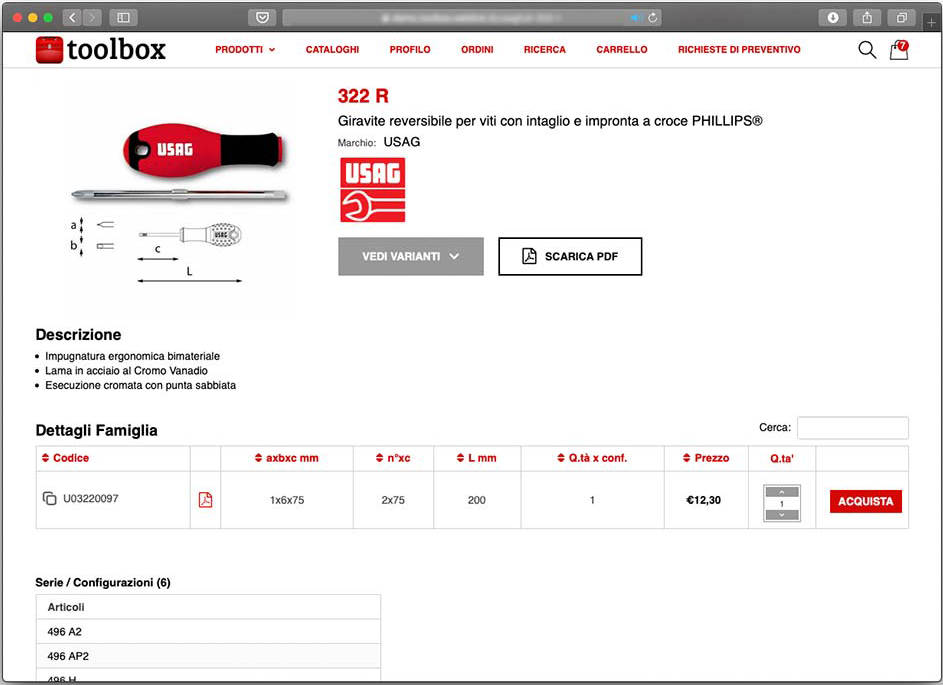Sort table by L mm column
Image resolution: width=943 pixels, height=685 pixels.
(x=476, y=458)
